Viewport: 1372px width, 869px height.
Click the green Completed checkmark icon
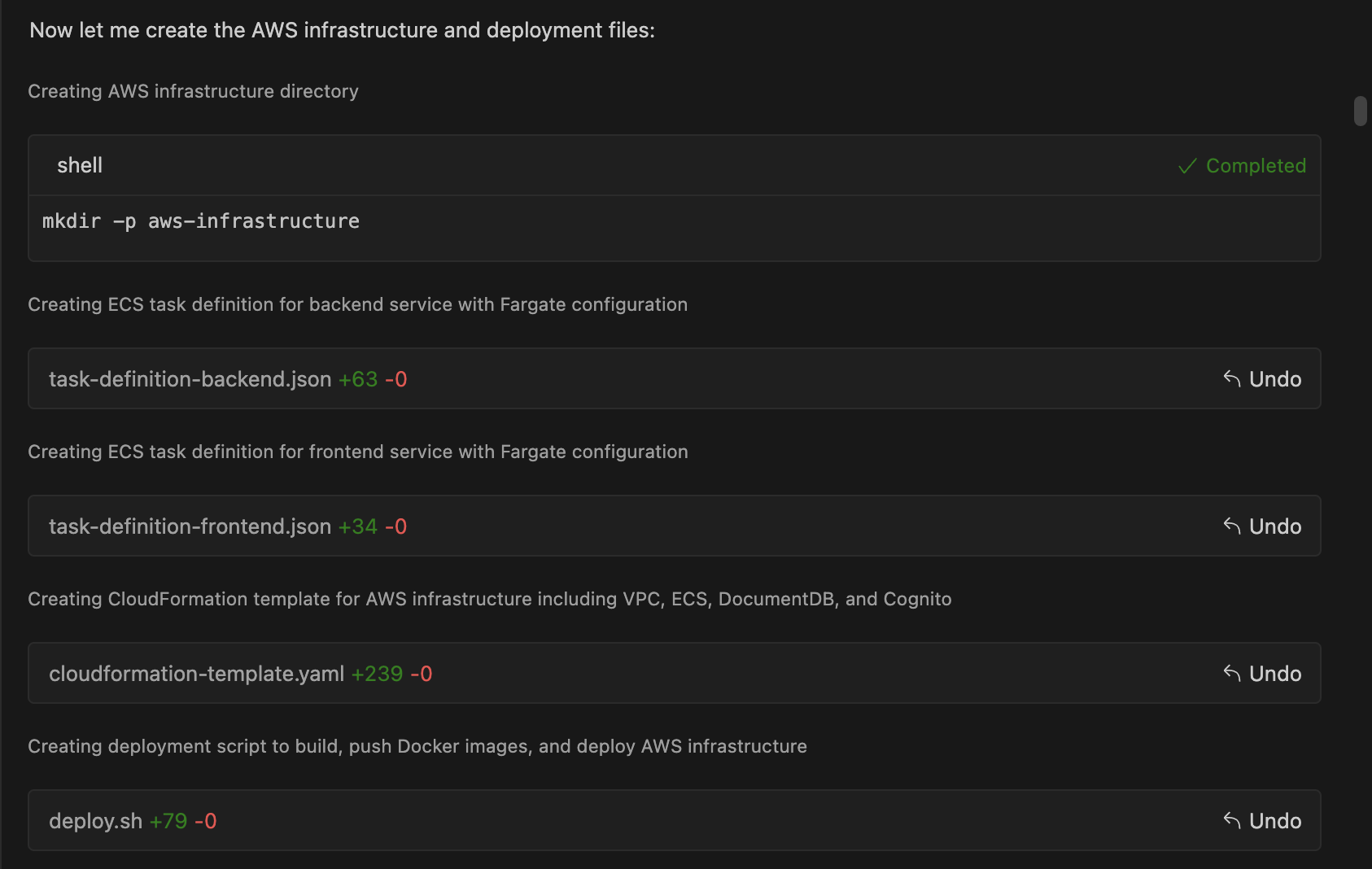1187,166
